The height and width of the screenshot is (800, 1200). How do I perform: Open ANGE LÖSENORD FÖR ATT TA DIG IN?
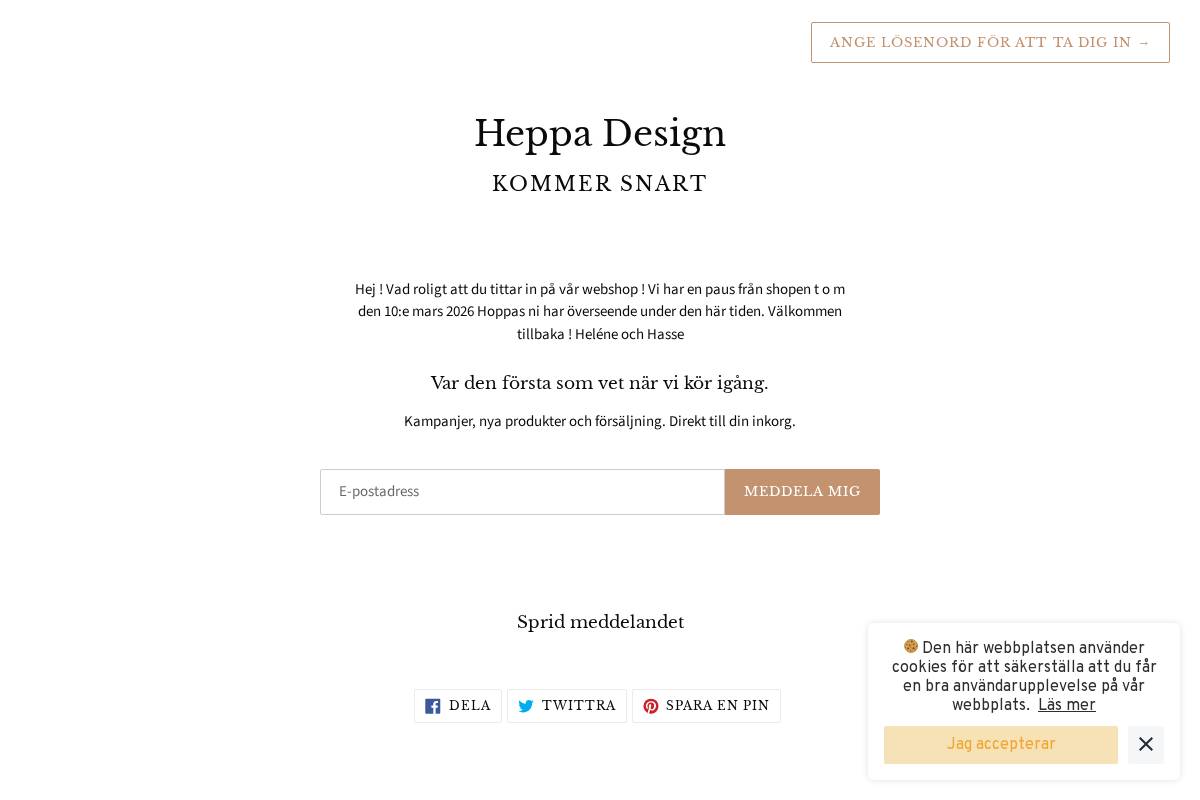(x=990, y=42)
